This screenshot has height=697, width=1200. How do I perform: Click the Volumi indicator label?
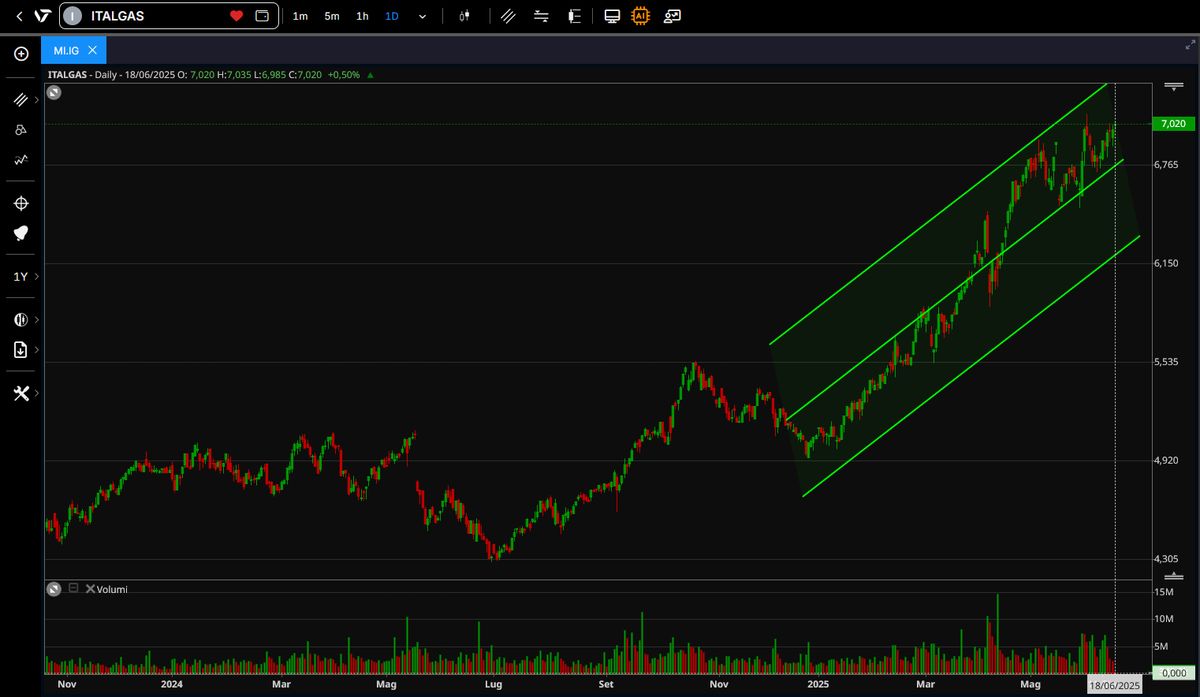[112, 589]
